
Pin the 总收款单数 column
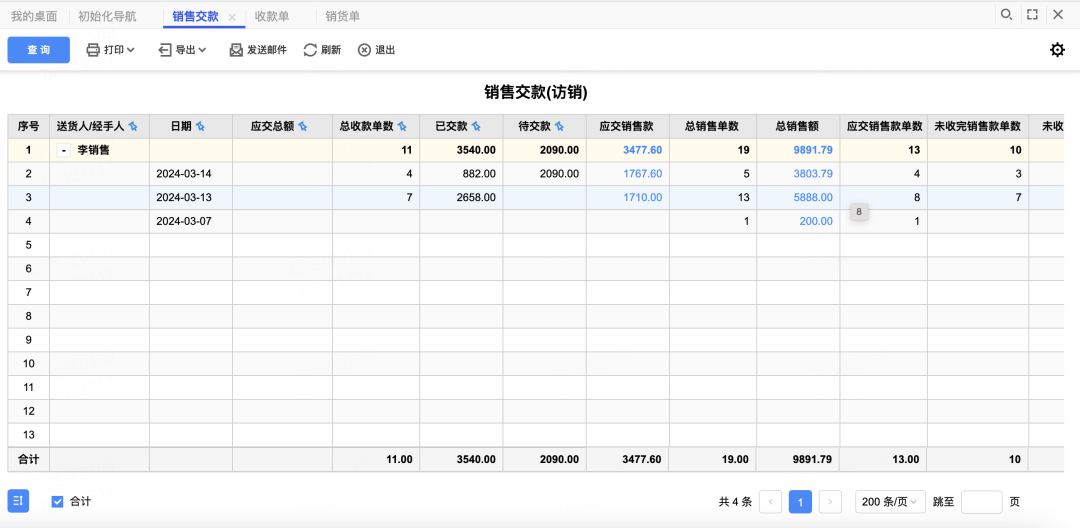click(402, 127)
